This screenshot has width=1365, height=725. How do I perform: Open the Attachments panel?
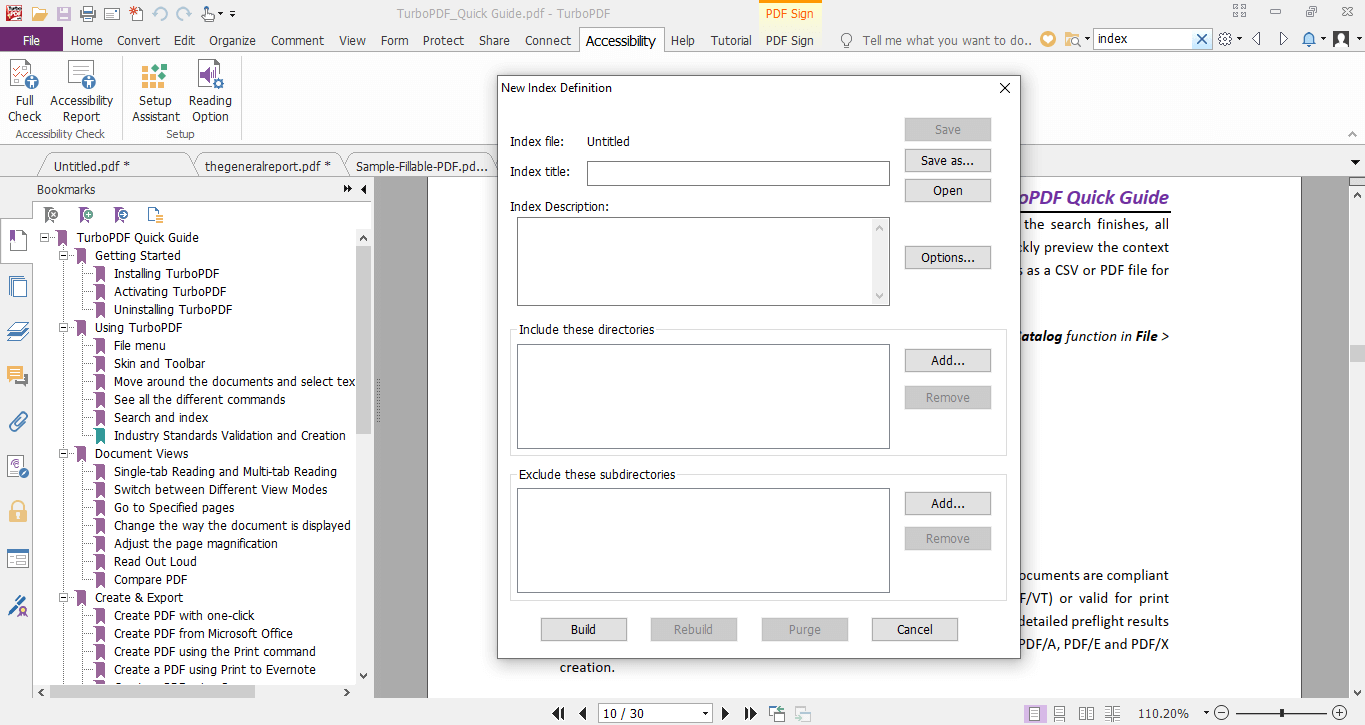coord(17,421)
